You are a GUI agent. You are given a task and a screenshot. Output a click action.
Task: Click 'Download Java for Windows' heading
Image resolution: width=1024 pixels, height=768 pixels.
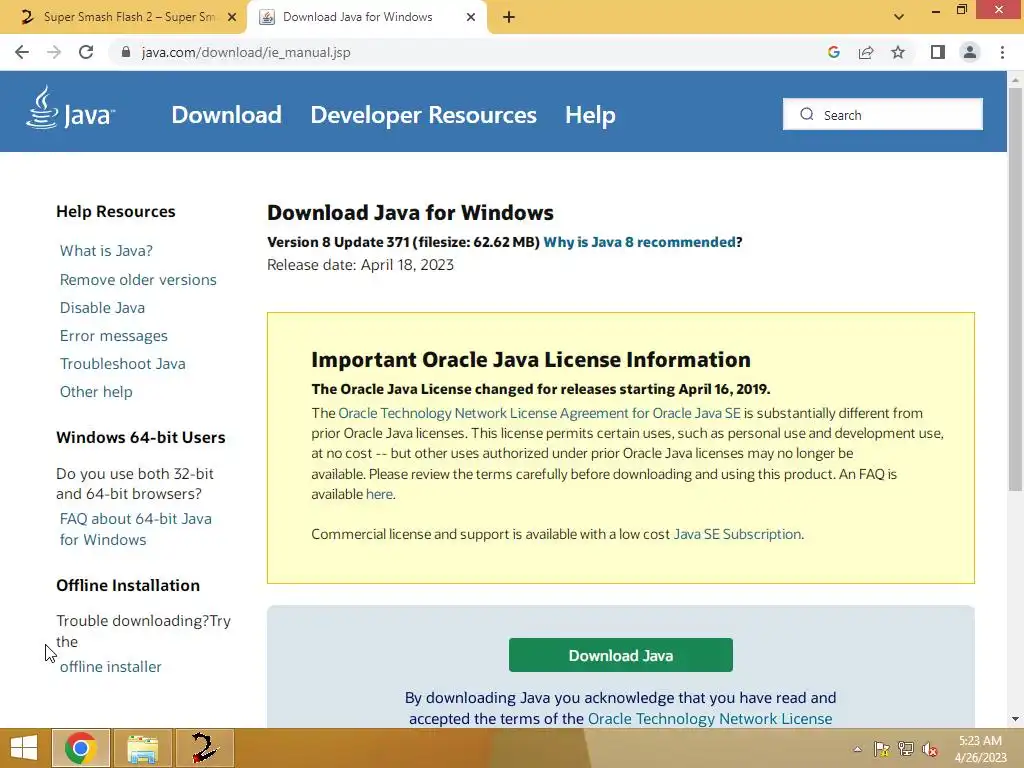click(x=410, y=213)
